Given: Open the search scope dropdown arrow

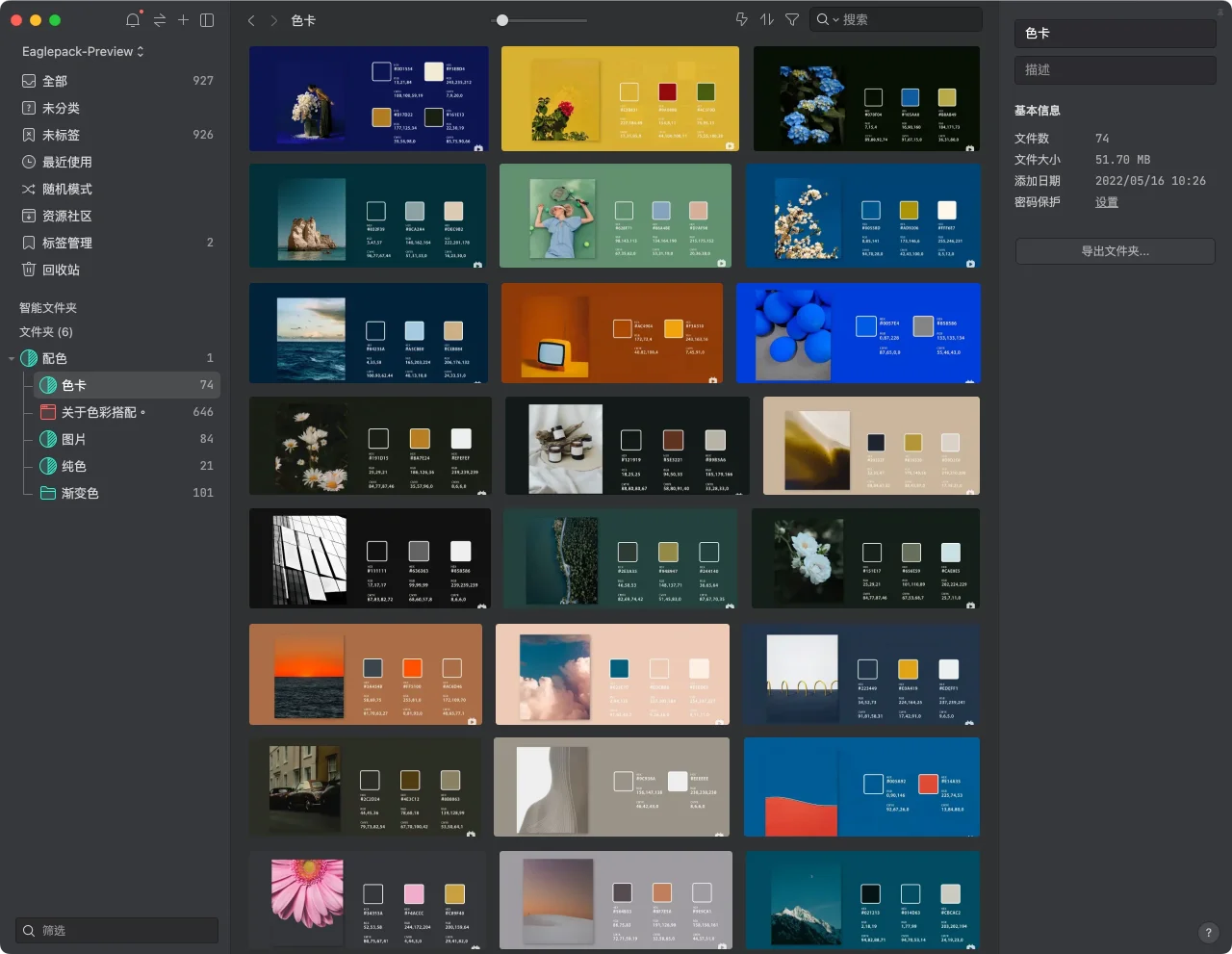Looking at the screenshot, I should (835, 20).
